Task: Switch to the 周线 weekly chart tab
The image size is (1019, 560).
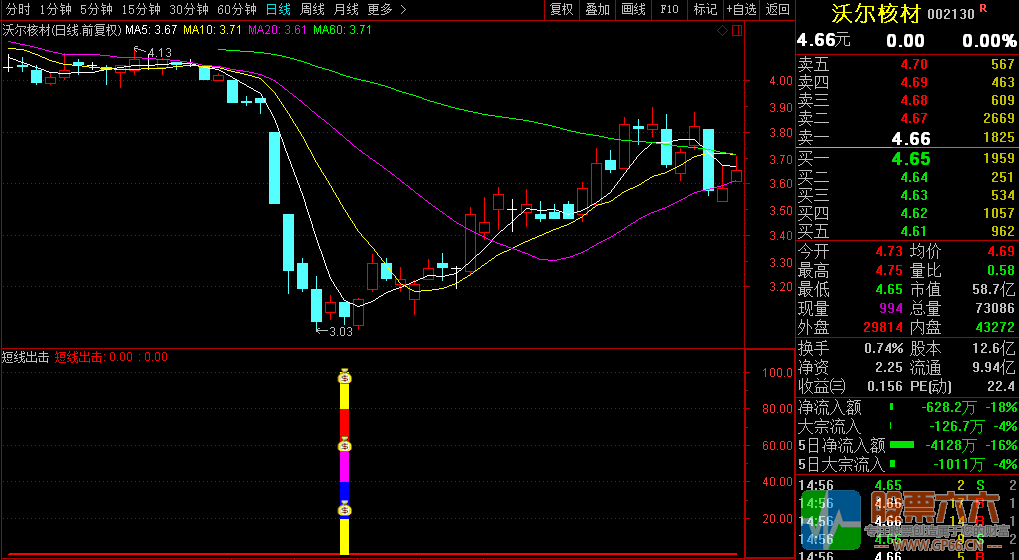Action: [313, 9]
